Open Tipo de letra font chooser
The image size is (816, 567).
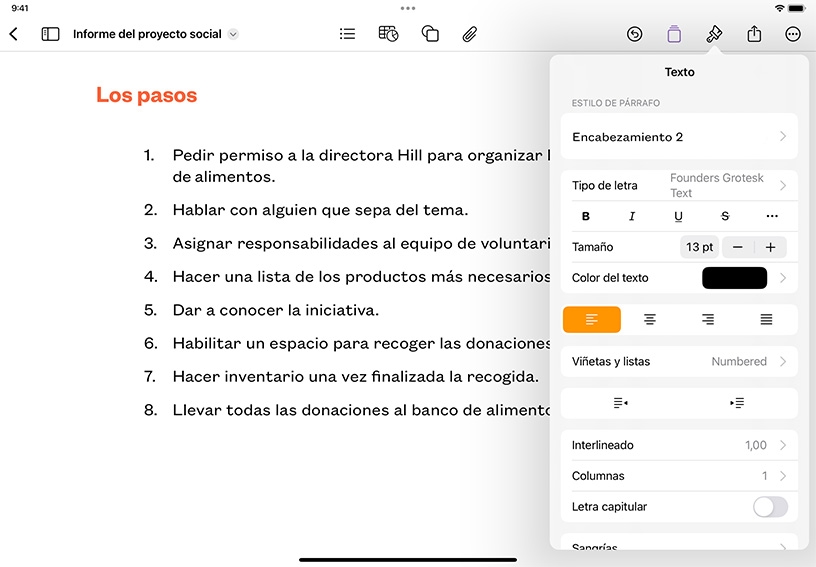(679, 185)
